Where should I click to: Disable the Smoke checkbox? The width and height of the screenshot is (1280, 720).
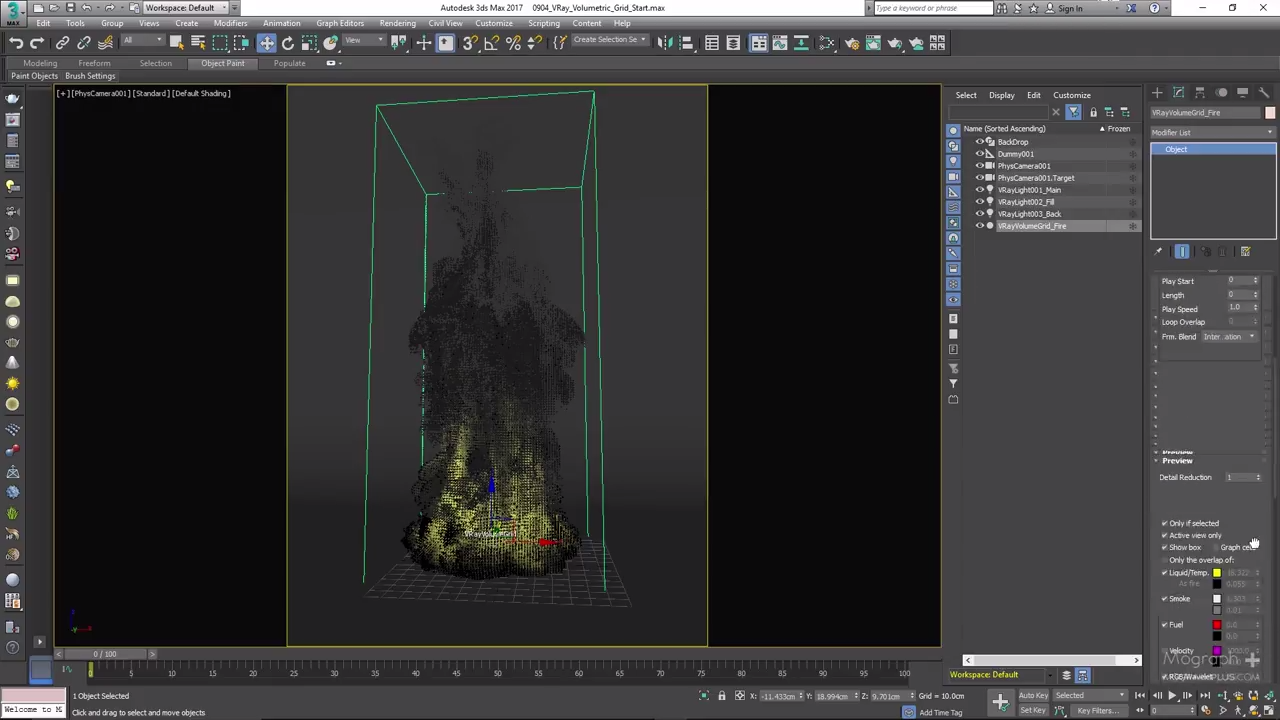tap(1164, 599)
